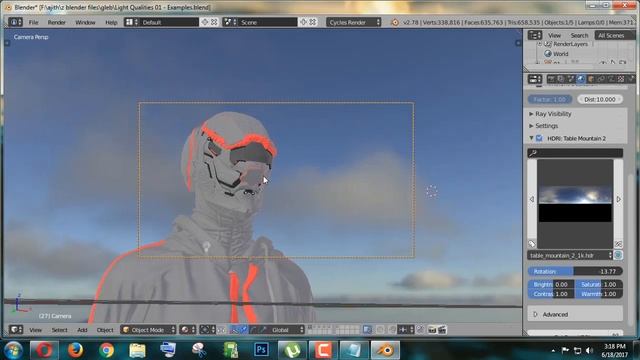Open the pivot point selector

[x=207, y=329]
